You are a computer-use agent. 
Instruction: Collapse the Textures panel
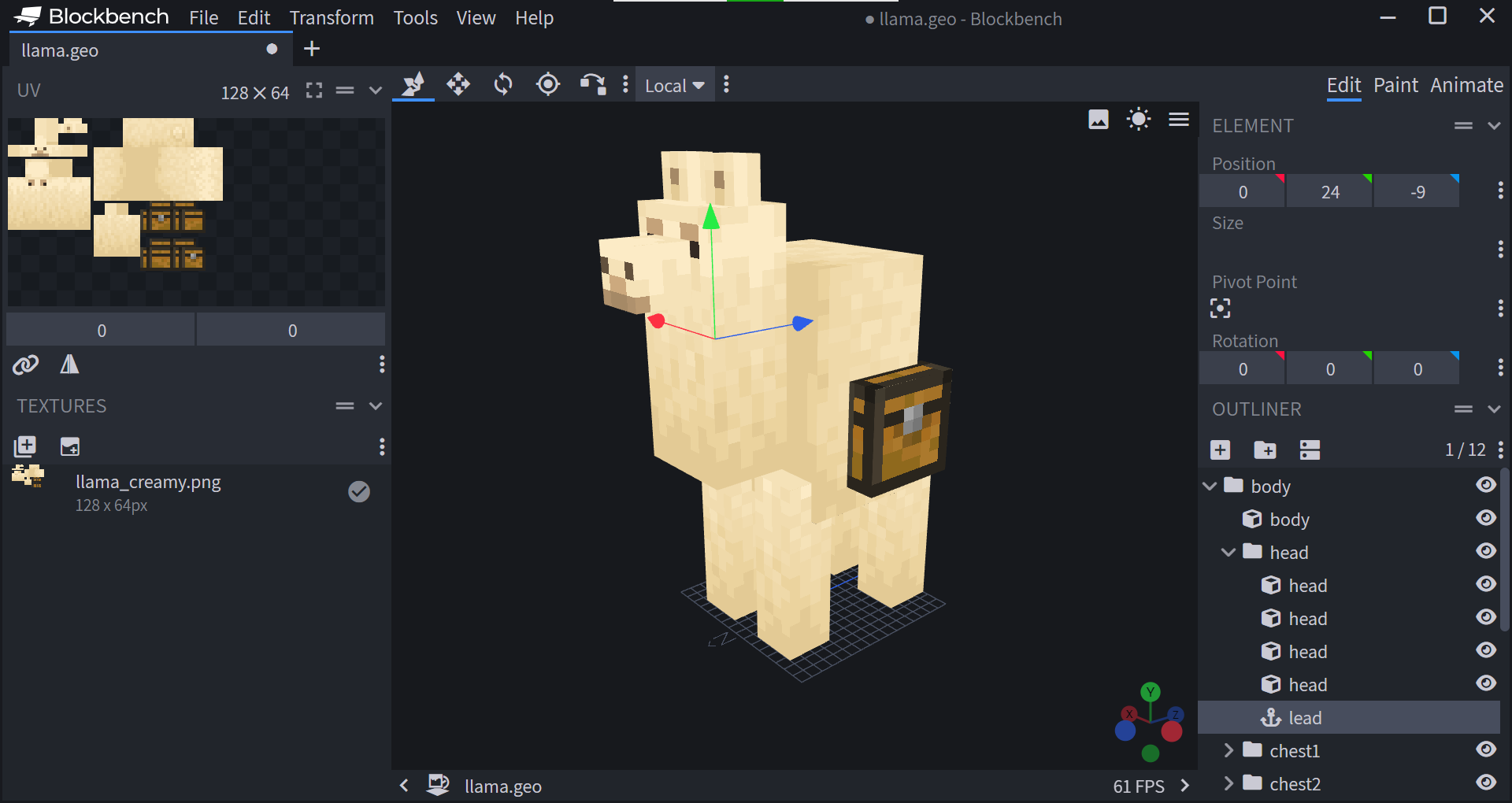376,406
